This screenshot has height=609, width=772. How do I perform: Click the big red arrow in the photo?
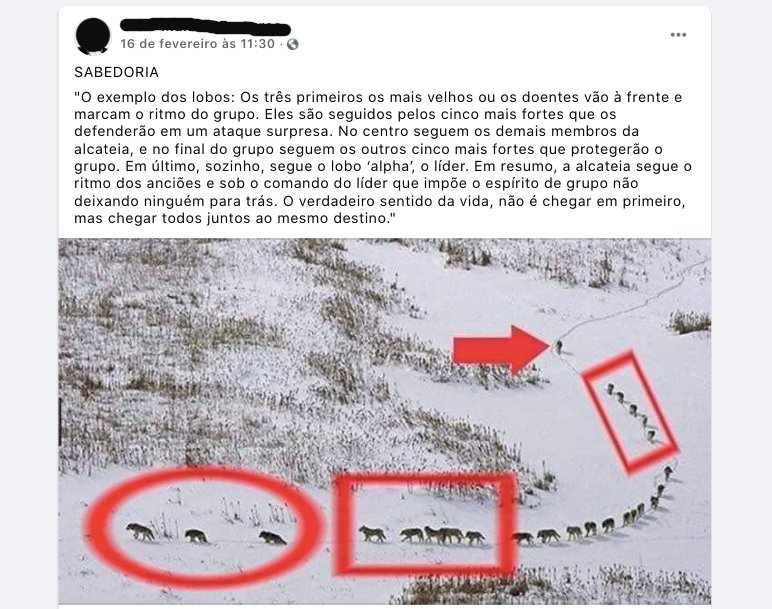[x=501, y=349]
